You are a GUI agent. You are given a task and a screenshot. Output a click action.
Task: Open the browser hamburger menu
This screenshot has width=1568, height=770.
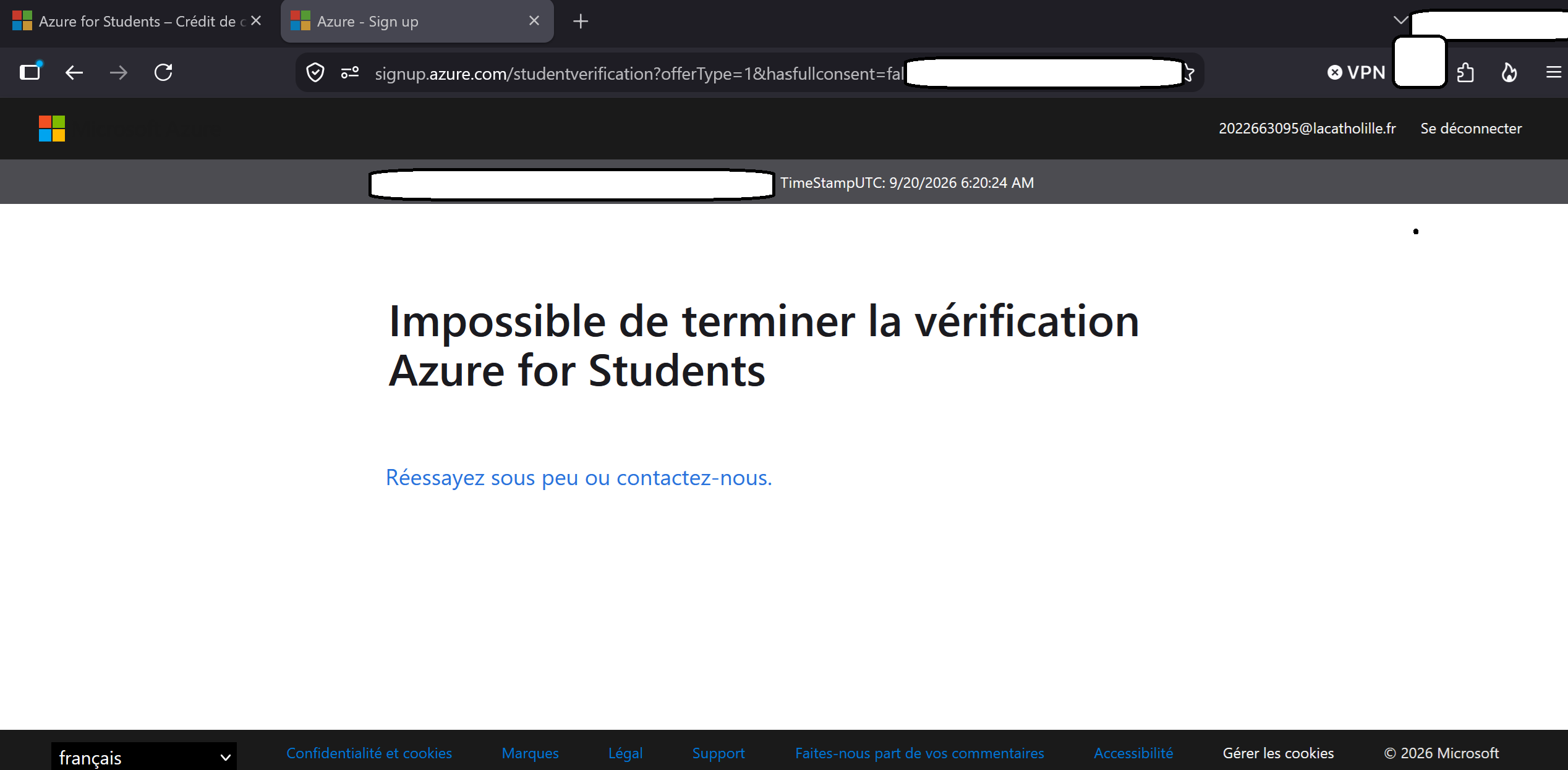tap(1554, 73)
